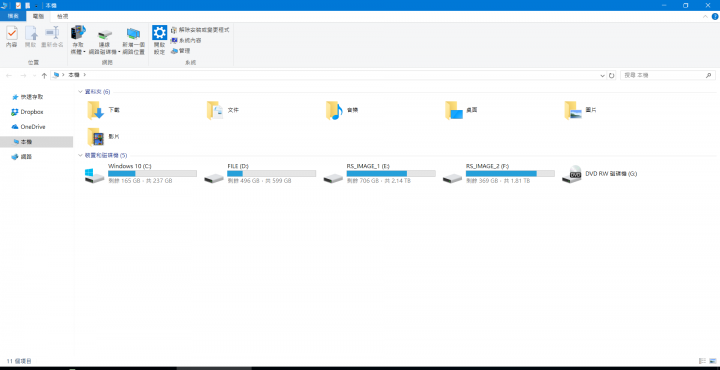The image size is (720, 370).
Task: Click the blue help question mark icon
Action: pyautogui.click(x=714, y=17)
